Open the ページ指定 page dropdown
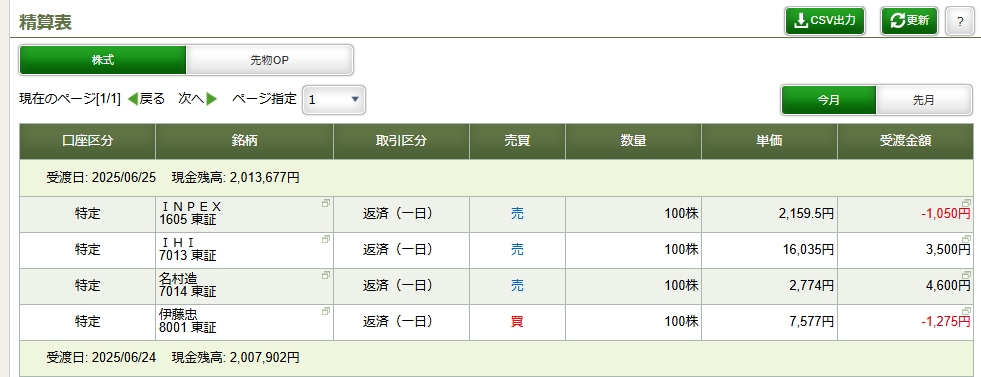Image resolution: width=981 pixels, height=377 pixels. 334,100
